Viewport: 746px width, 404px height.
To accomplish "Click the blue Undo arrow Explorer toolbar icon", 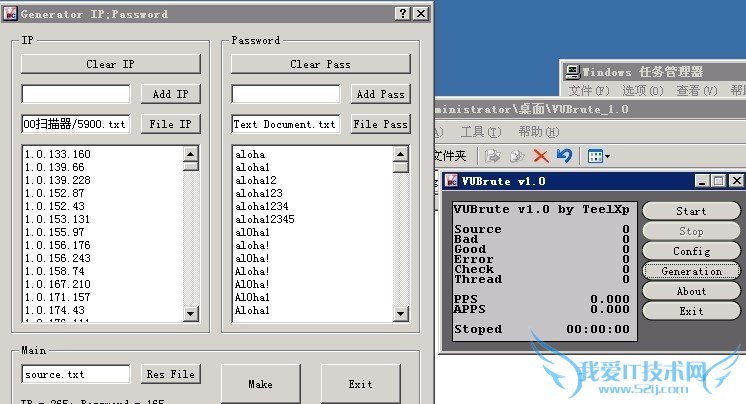I will pyautogui.click(x=564, y=156).
